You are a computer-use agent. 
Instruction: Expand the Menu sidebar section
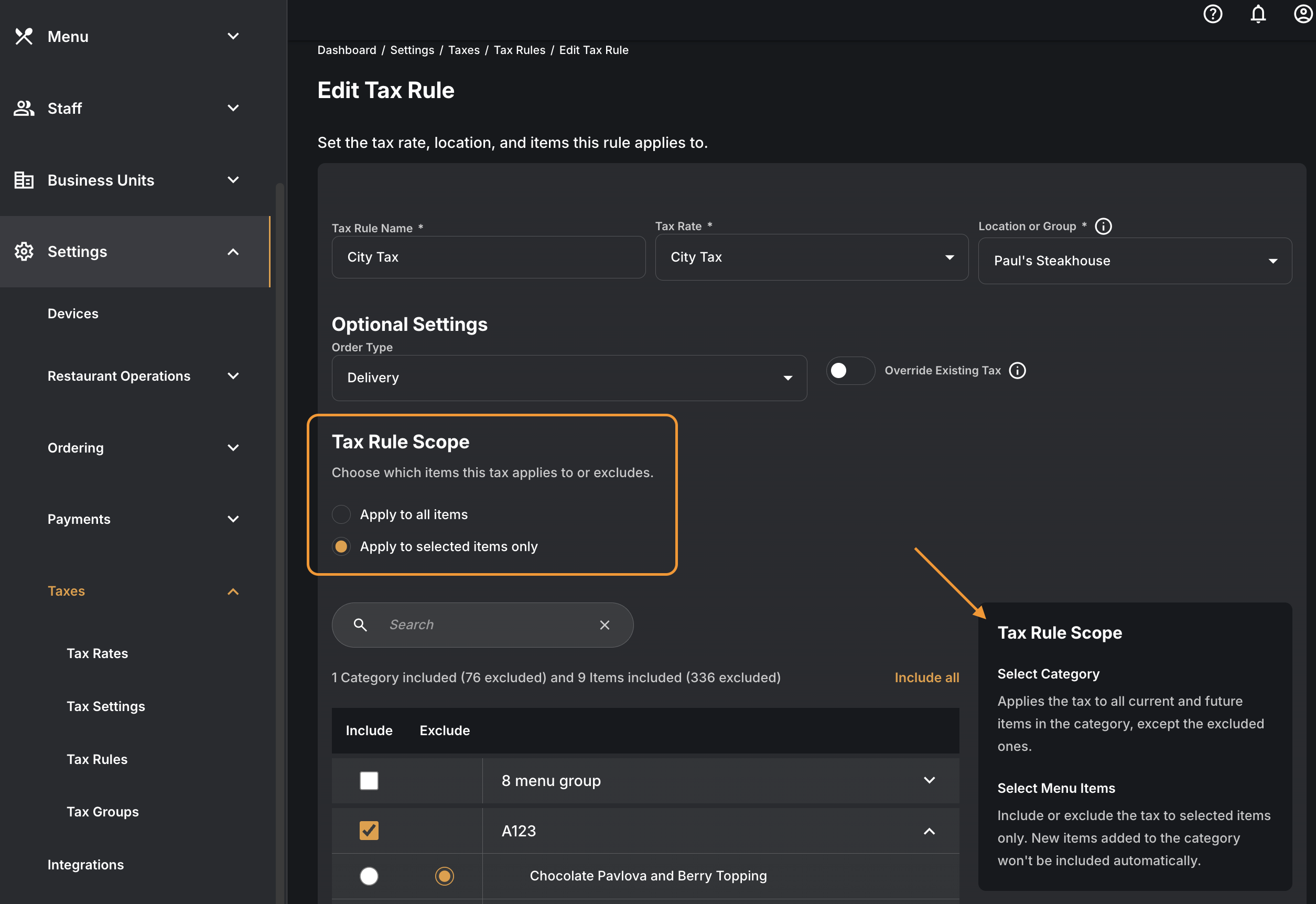(233, 36)
